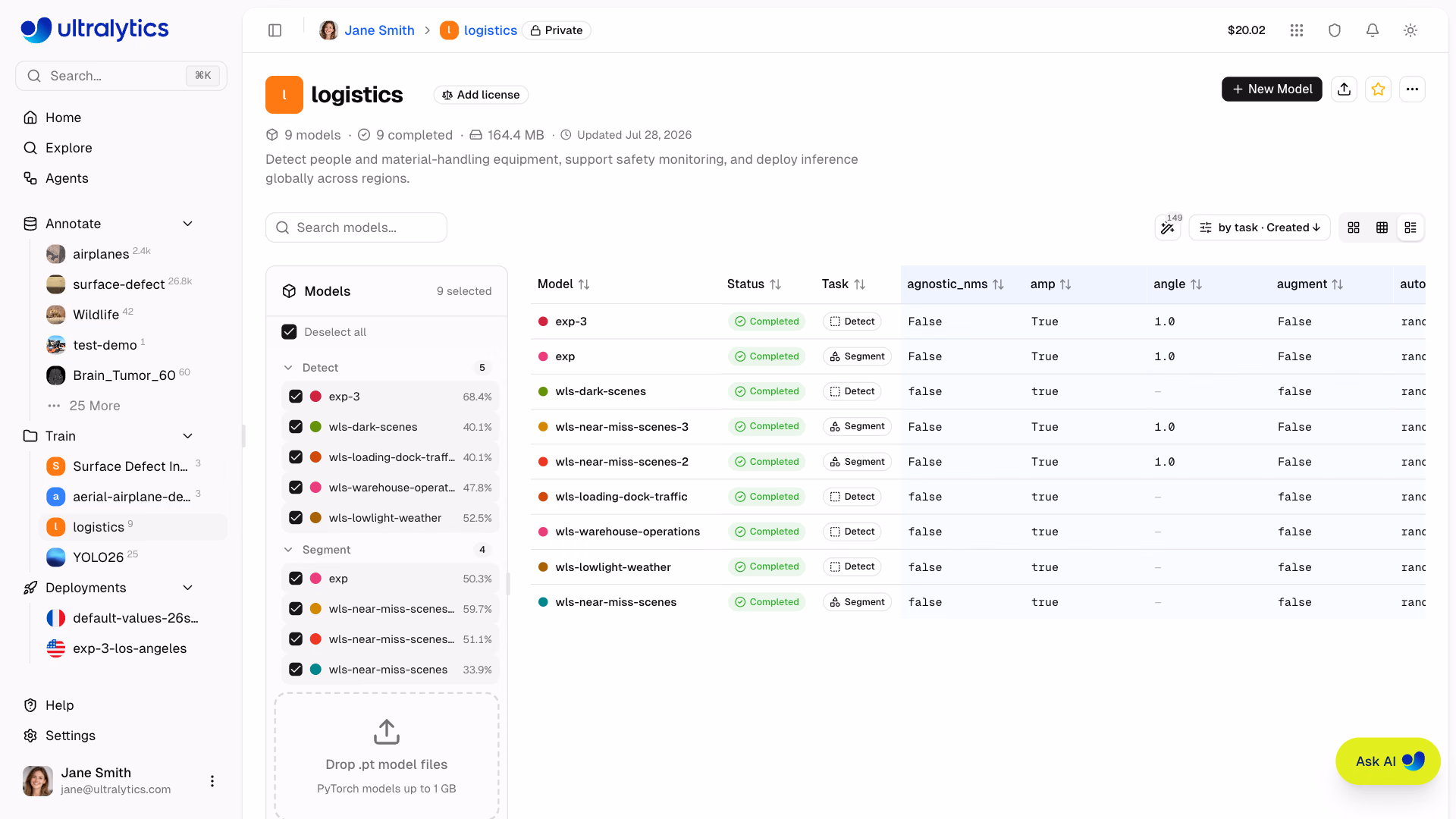Click the magic wand icon with 149 badge
Screen dimensions: 1456x819
pos(1168,227)
